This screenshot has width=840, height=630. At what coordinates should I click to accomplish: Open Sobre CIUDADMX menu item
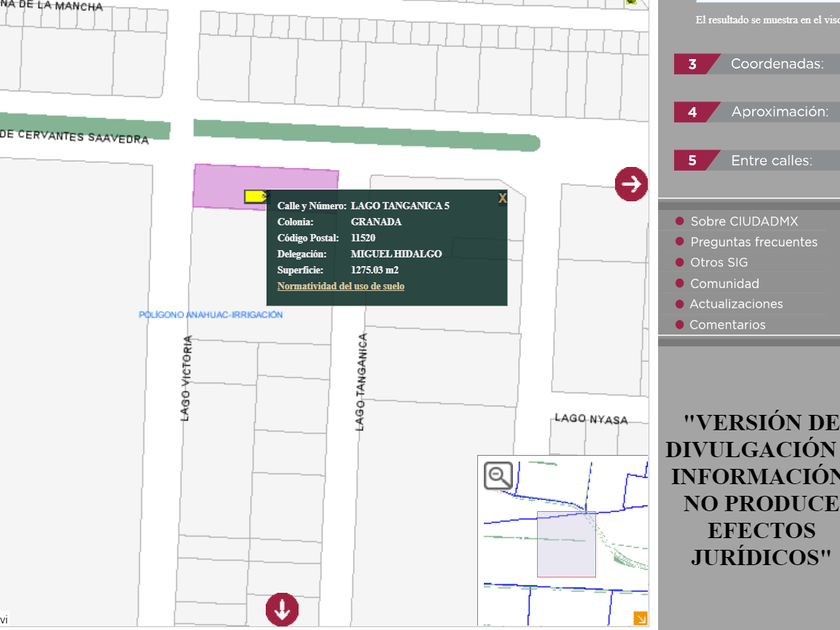pos(743,221)
